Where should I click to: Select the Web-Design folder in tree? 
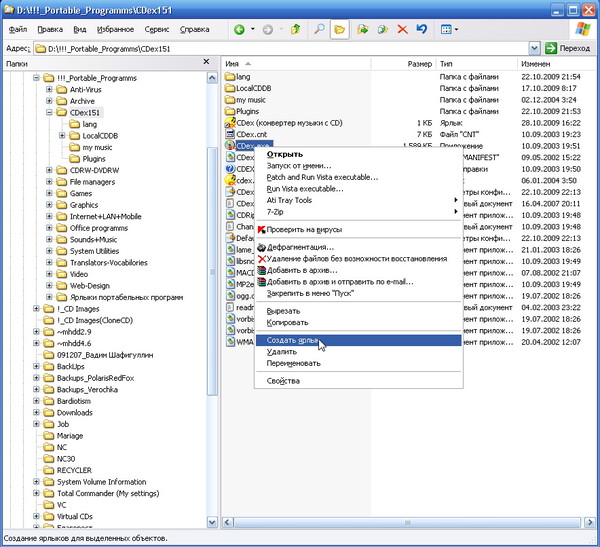[x=90, y=286]
